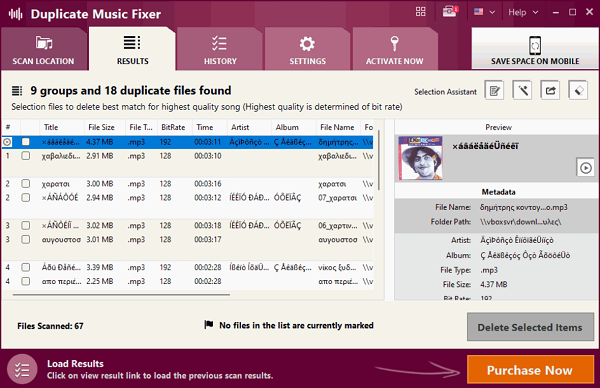Click the File T... column header

click(141, 127)
